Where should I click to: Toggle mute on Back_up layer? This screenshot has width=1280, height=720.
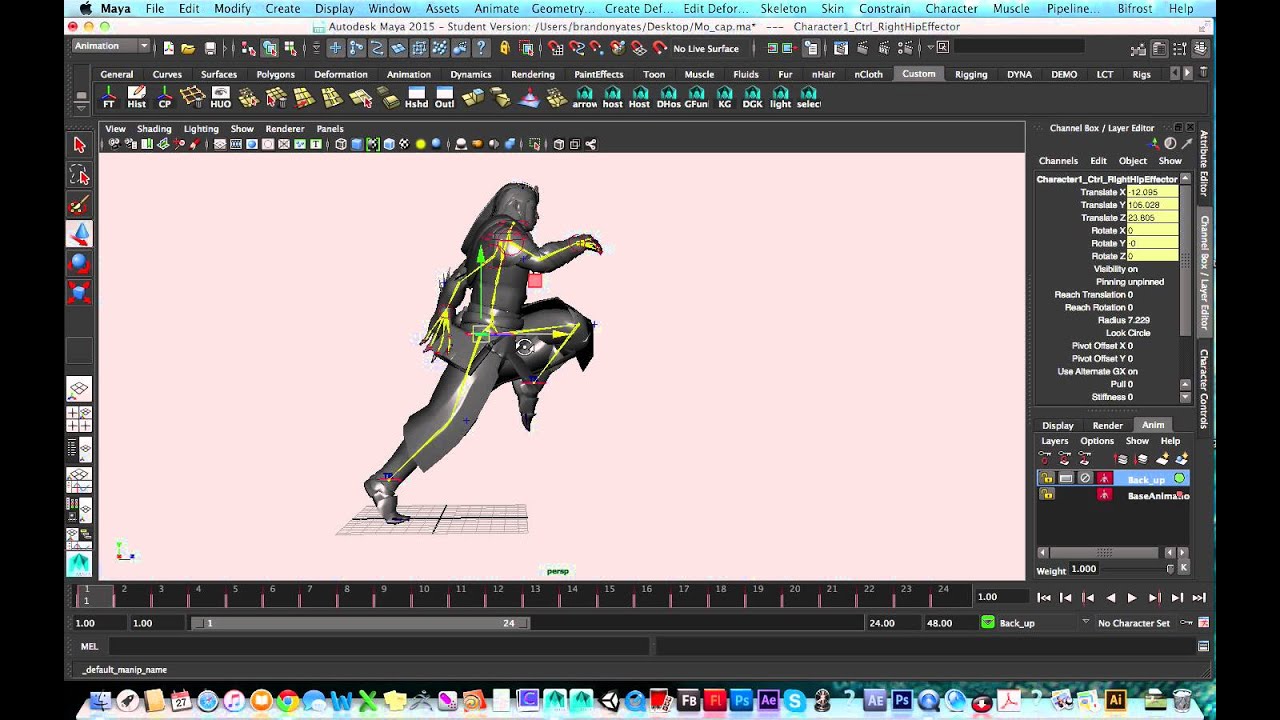coord(1085,479)
